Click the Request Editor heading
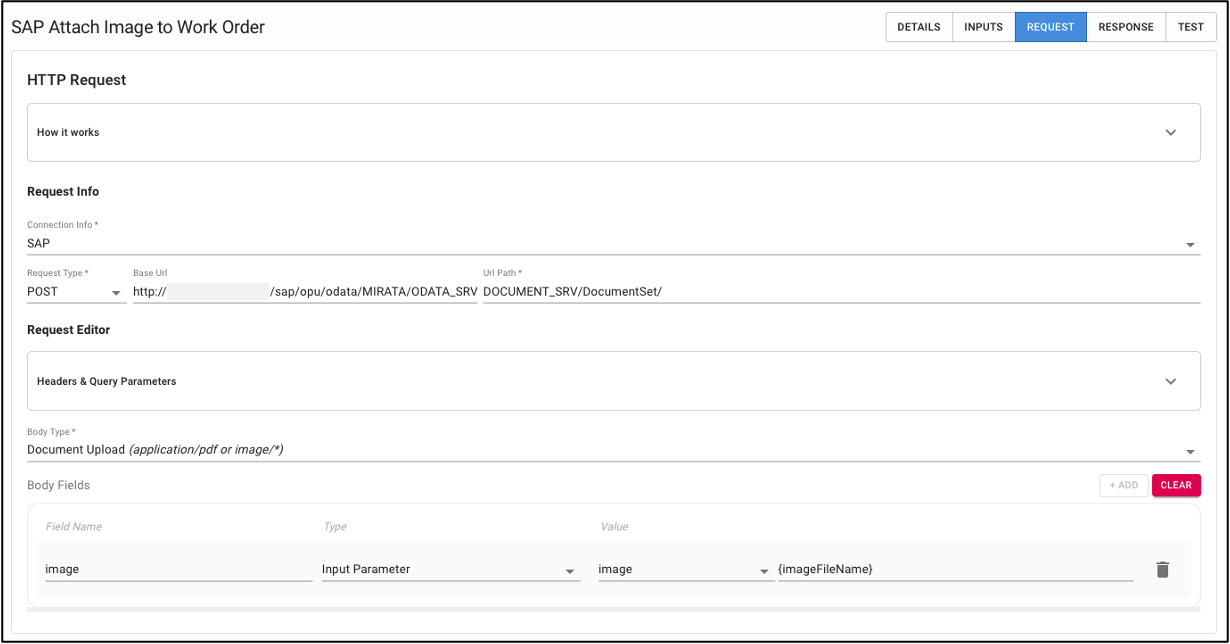1230x644 pixels. [x=69, y=329]
